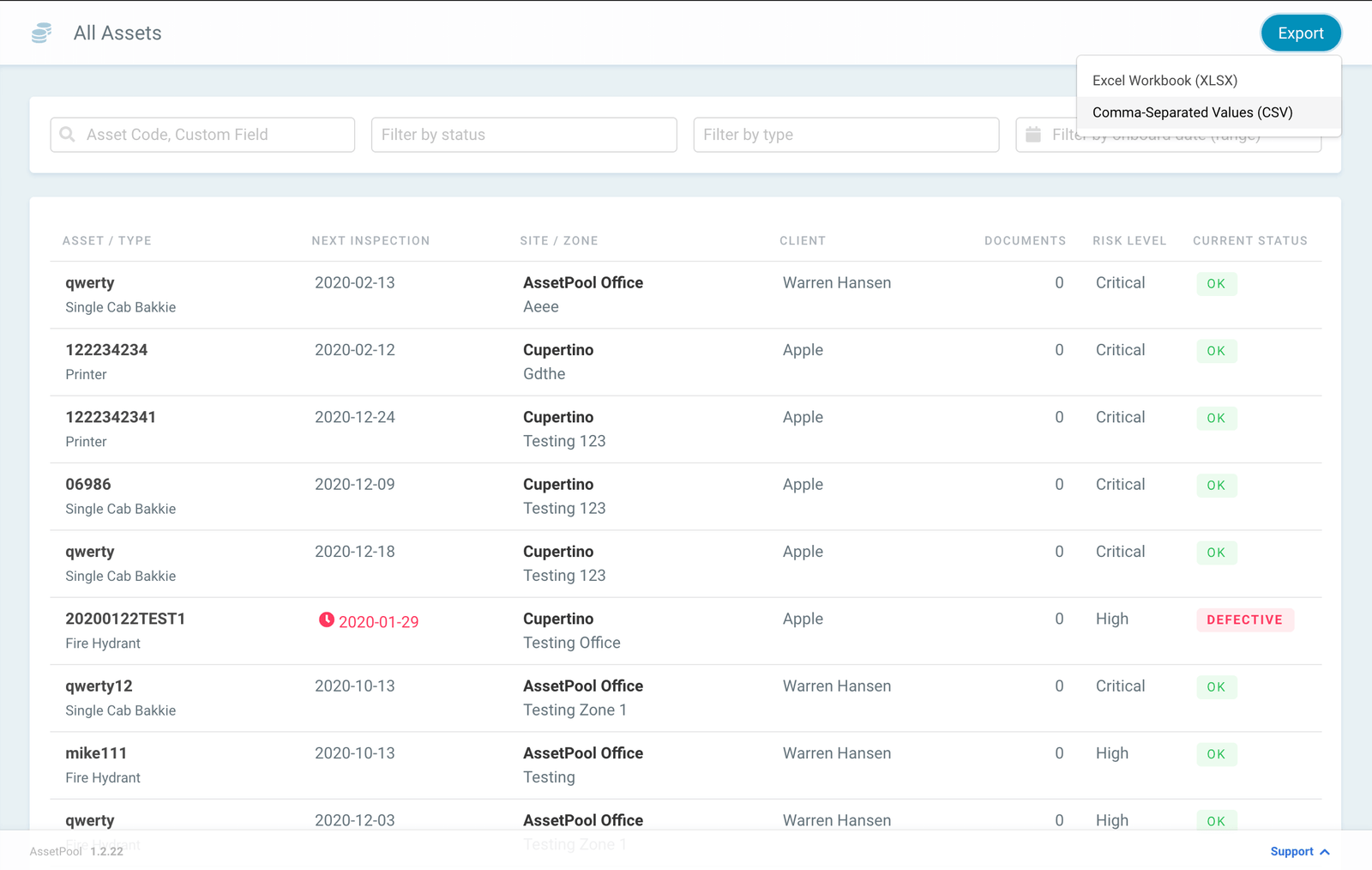
Task: Click the AssetPool 1.2.22 version label
Action: tap(76, 852)
